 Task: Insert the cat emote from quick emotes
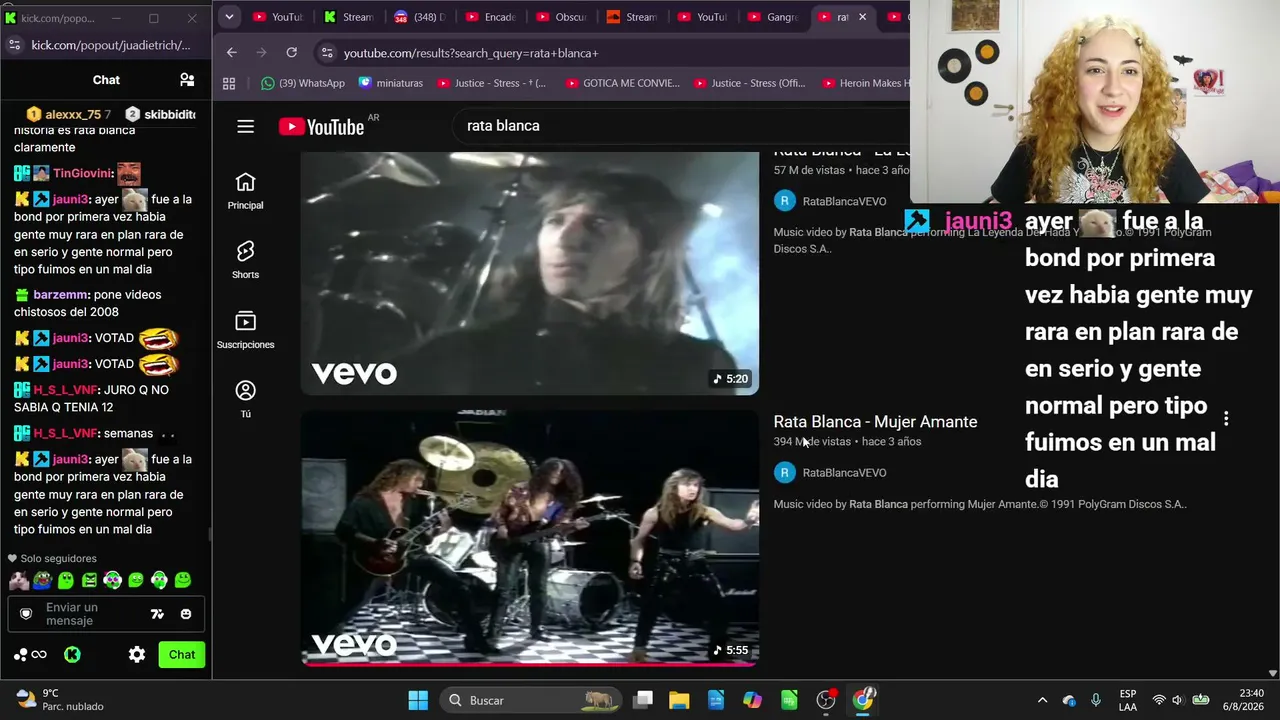(x=19, y=580)
